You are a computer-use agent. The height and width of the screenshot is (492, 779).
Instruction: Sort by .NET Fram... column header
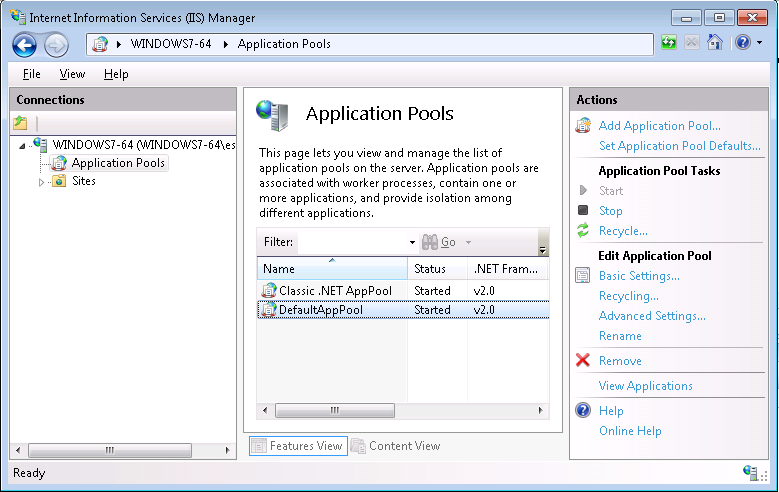pyautogui.click(x=508, y=269)
